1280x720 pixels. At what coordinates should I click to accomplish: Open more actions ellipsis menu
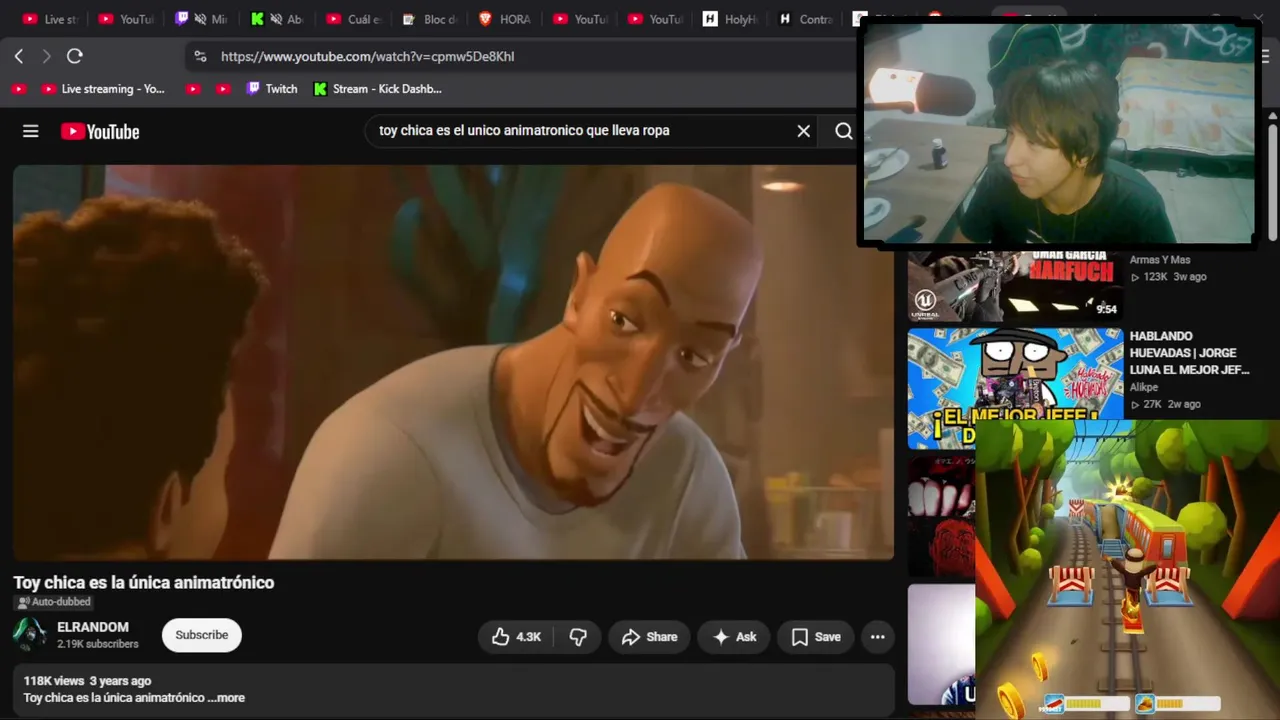(x=877, y=637)
